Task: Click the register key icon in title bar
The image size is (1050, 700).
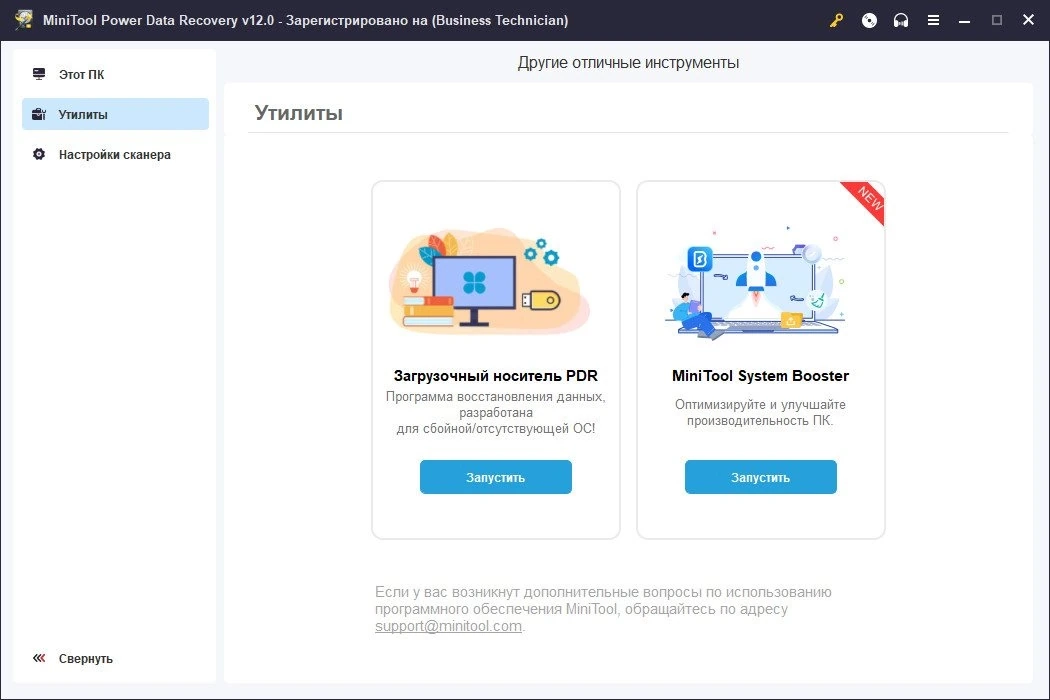Action: point(836,20)
